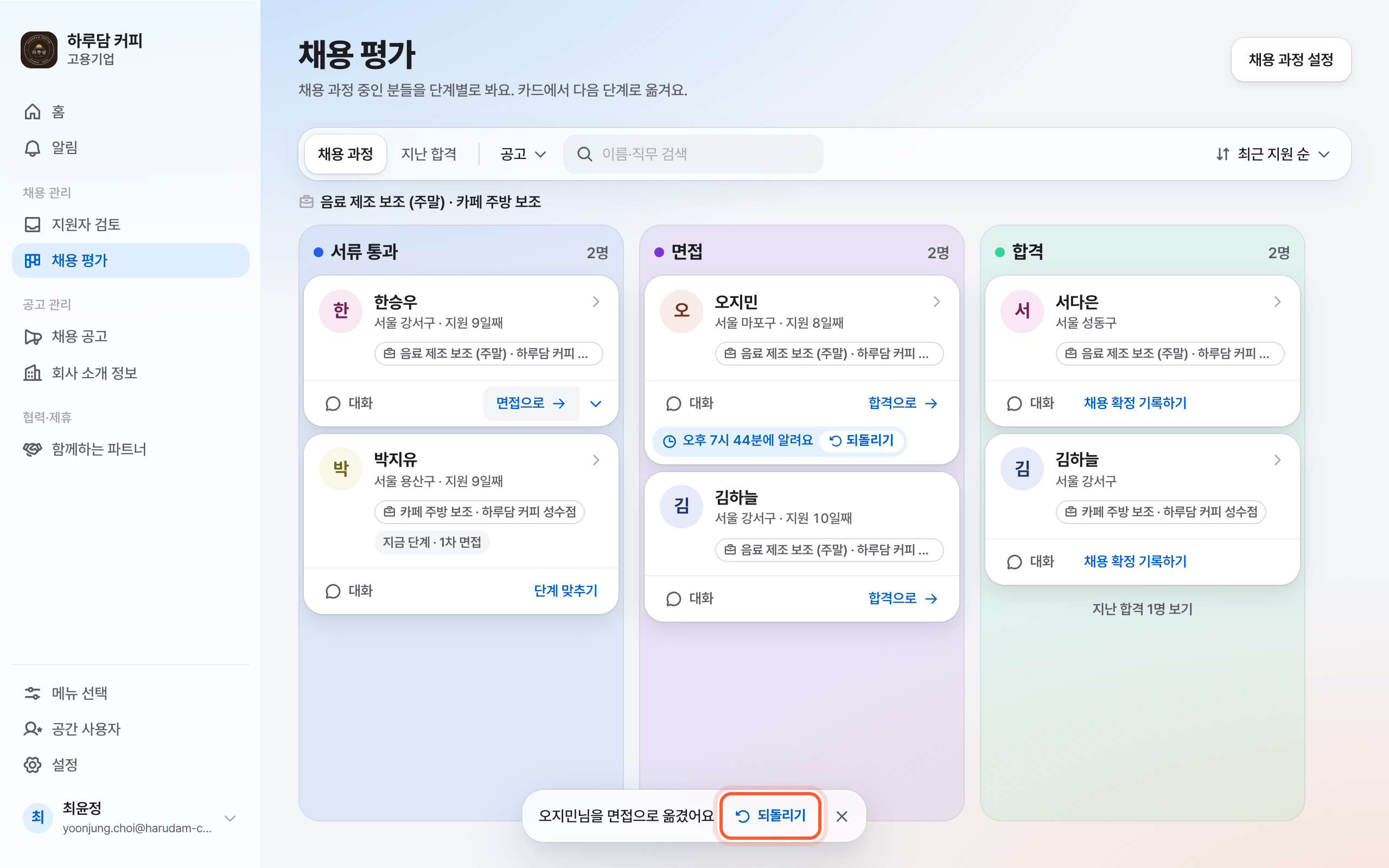
Task: Open 홈 in the sidebar
Action: pos(130,111)
